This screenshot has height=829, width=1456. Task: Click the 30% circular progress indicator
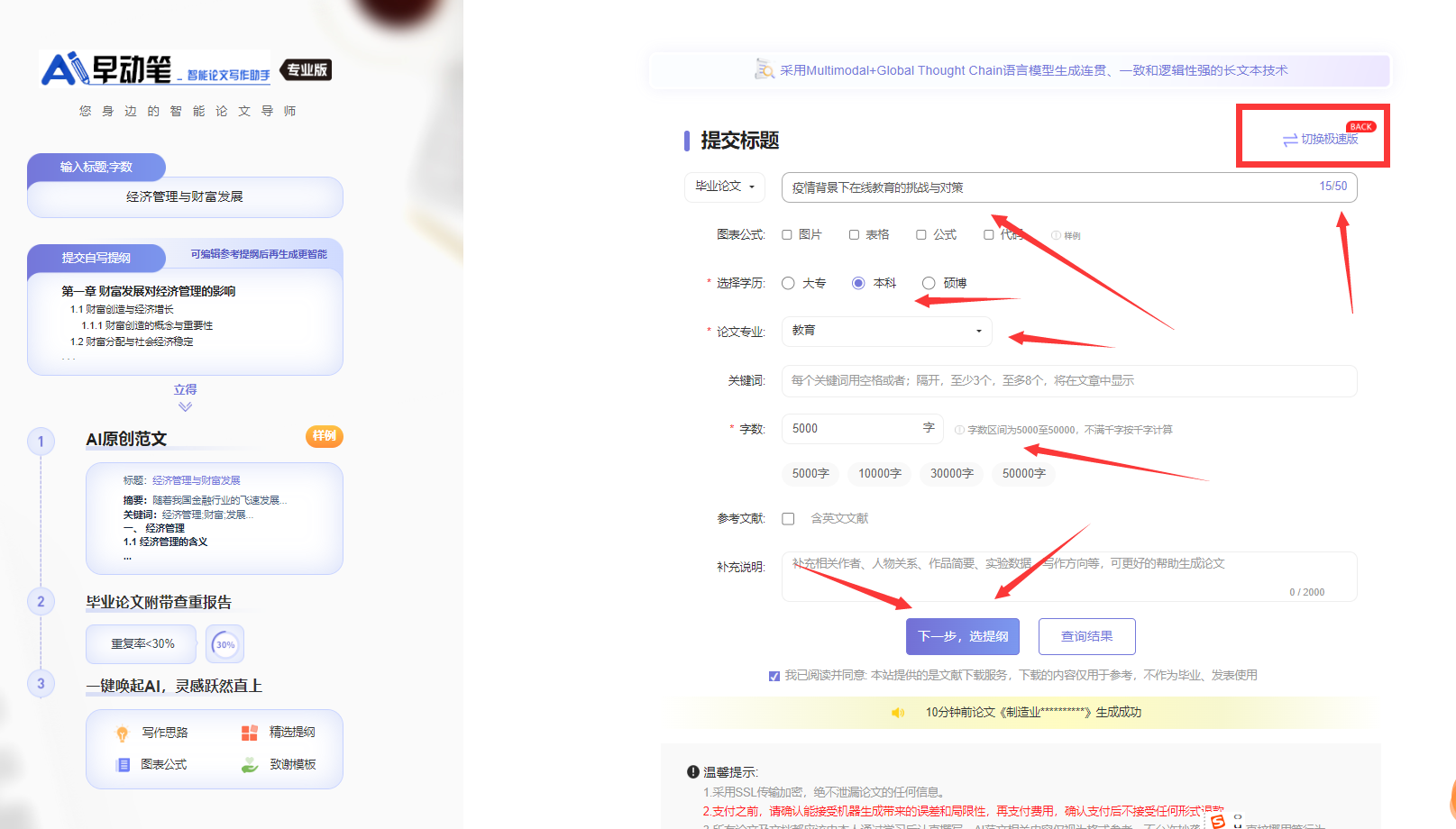point(225,644)
